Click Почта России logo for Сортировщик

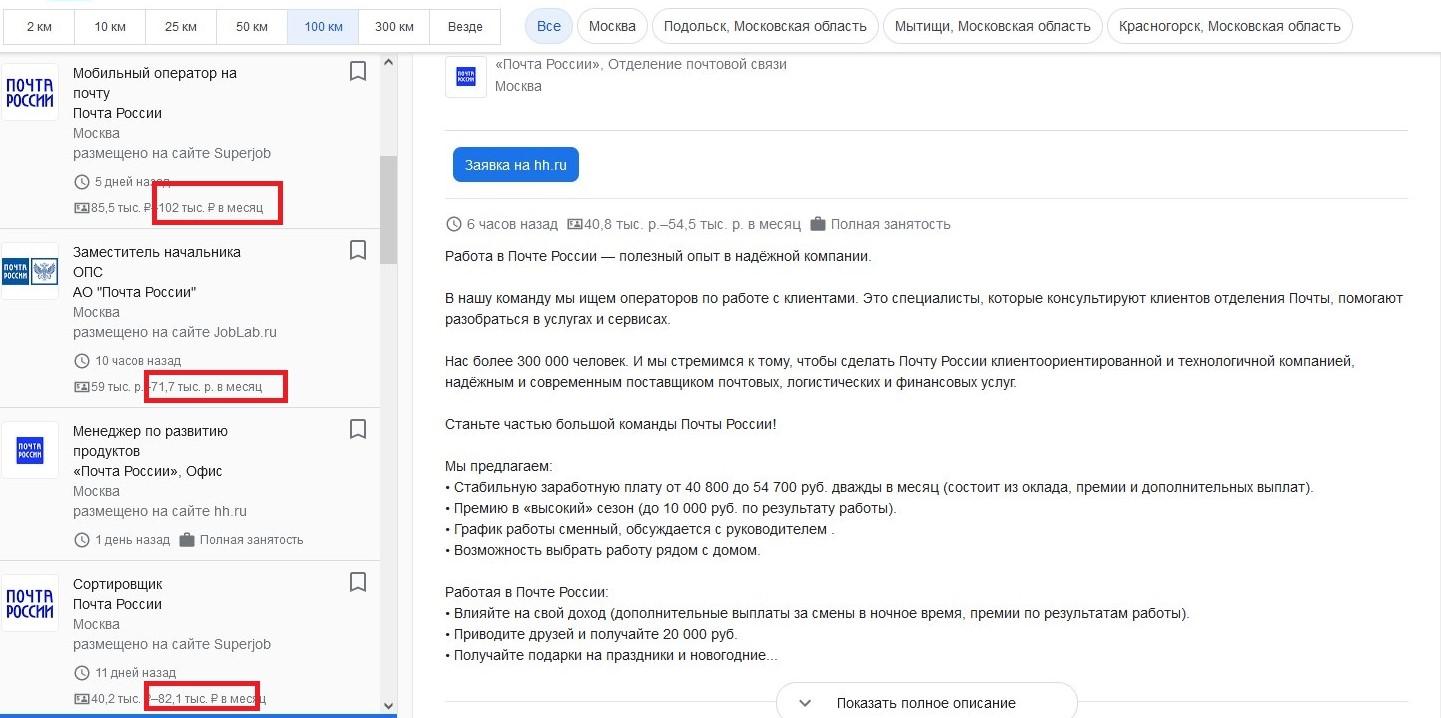click(30, 603)
